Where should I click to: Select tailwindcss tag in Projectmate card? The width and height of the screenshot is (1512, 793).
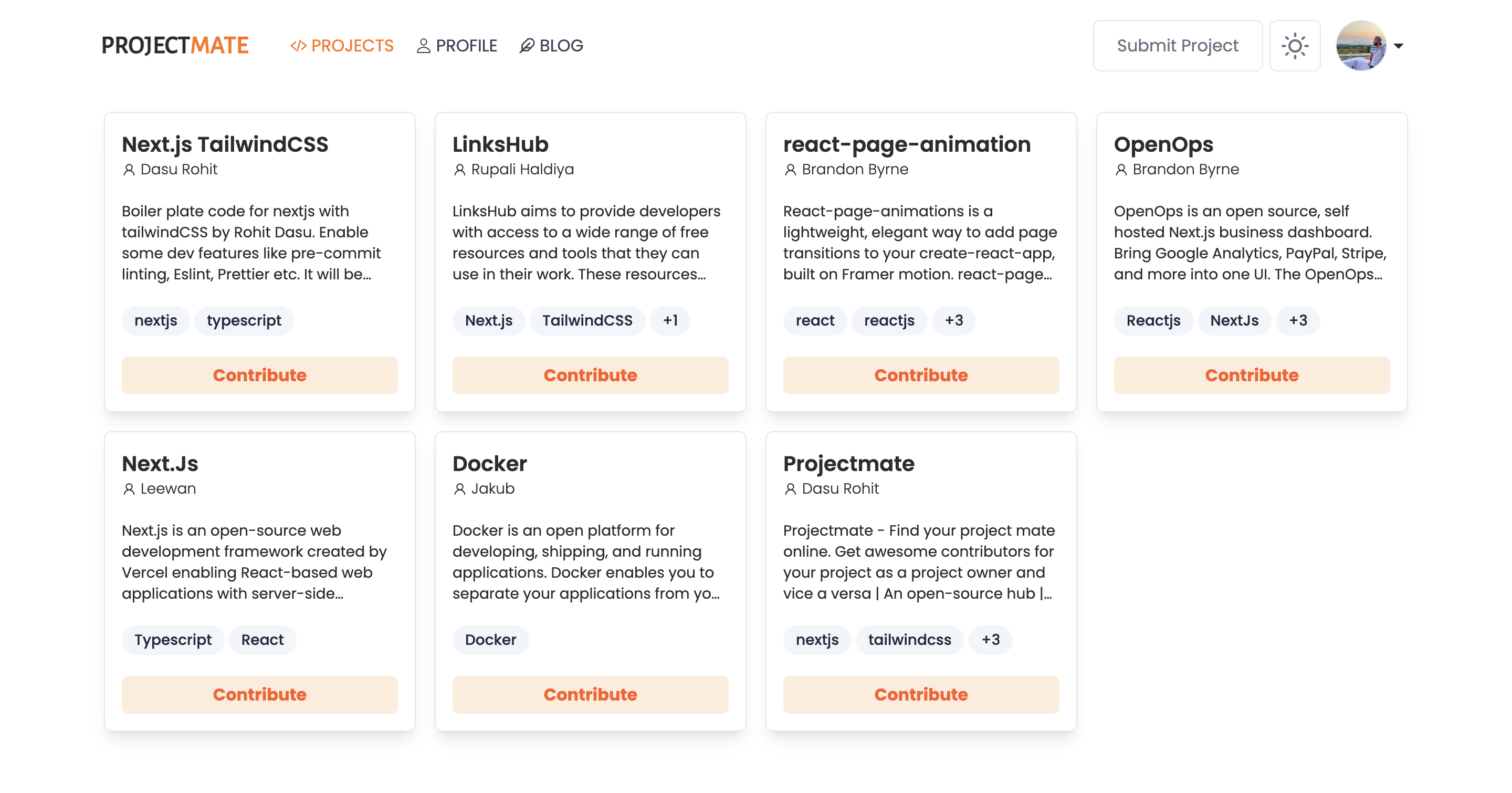coord(910,640)
